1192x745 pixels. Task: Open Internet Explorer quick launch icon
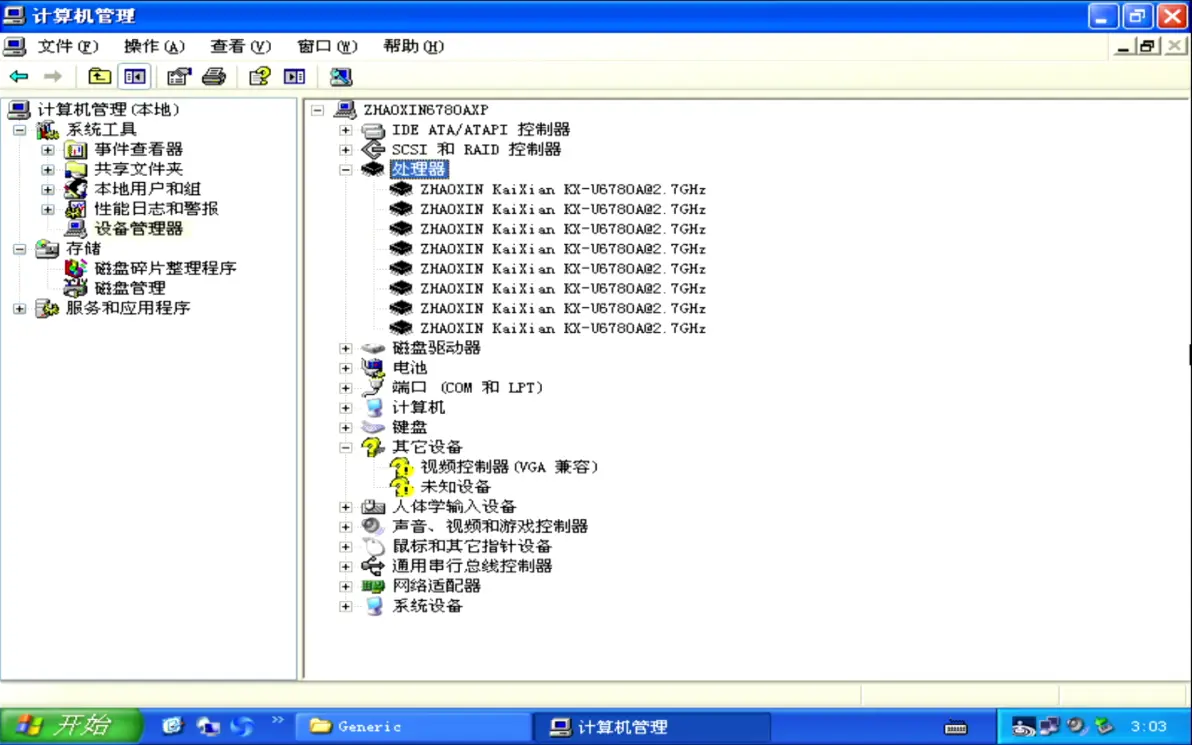(173, 726)
